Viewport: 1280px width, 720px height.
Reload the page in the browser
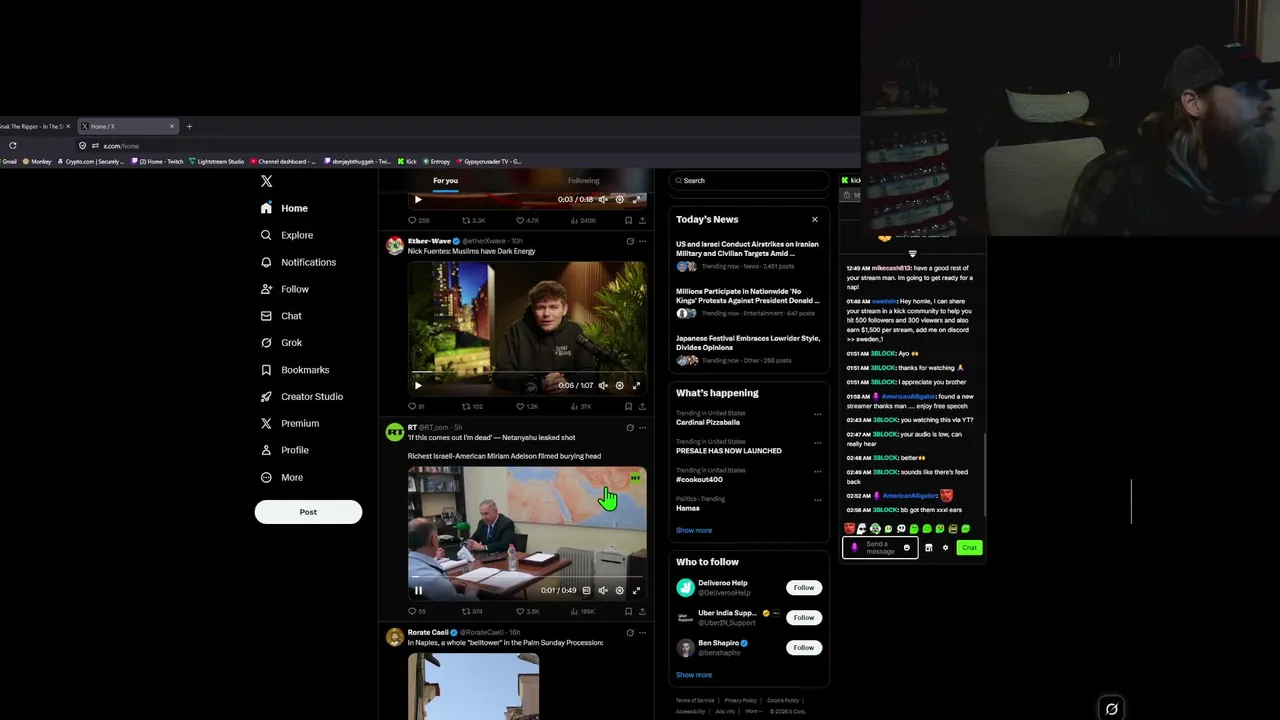click(x=13, y=146)
